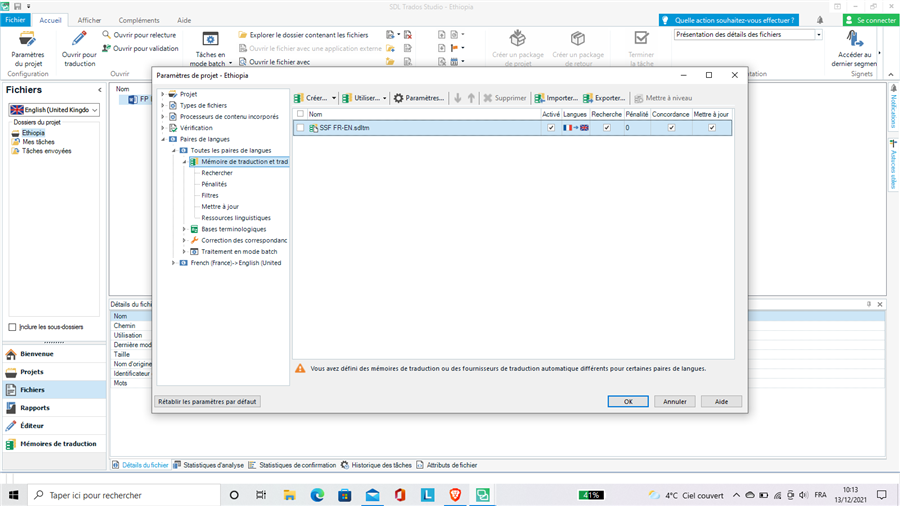Collapse Paires de langues tree node
This screenshot has height=506, width=900.
click(163, 139)
